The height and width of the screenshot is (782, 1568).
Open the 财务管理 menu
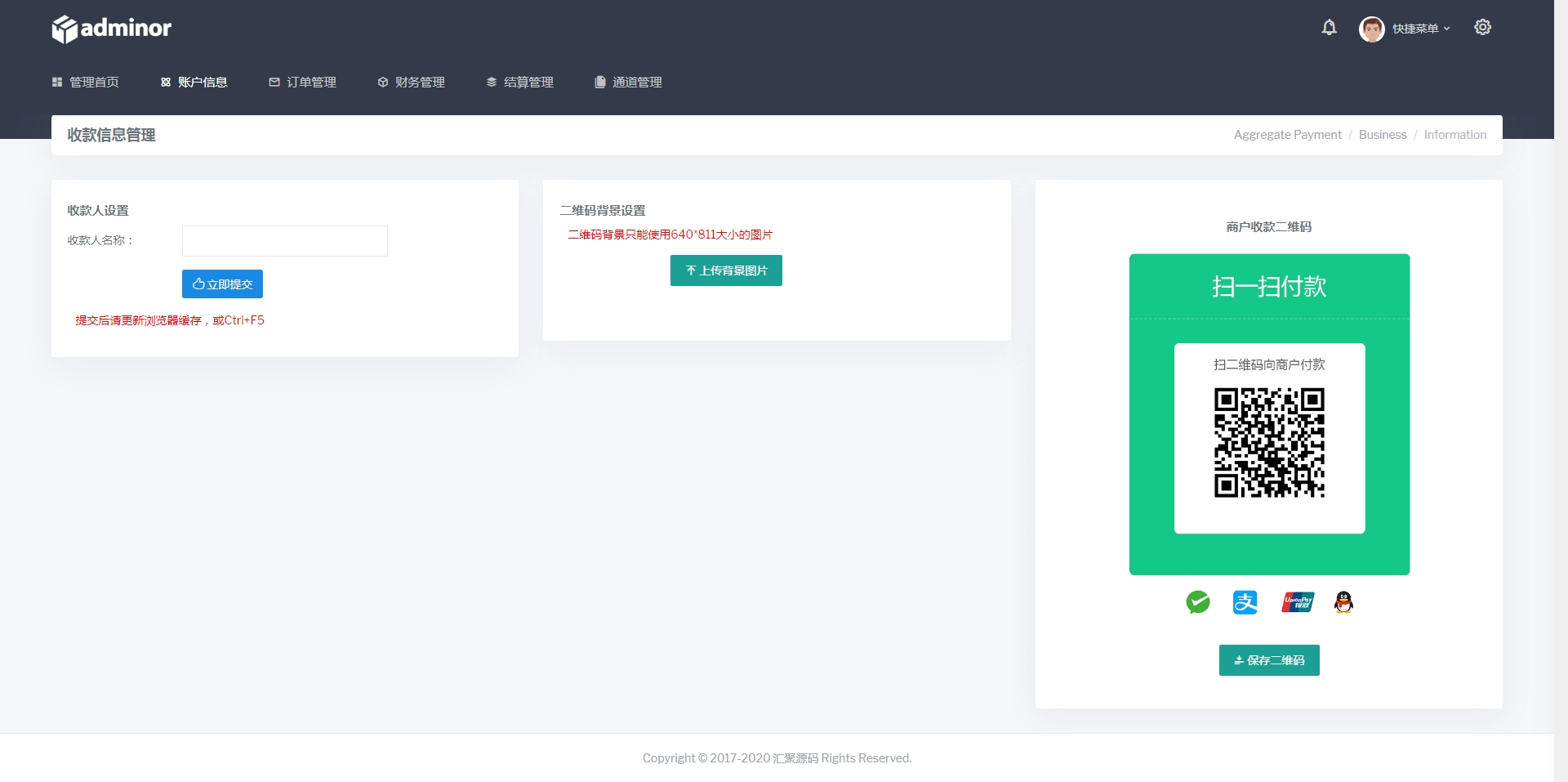[x=412, y=82]
